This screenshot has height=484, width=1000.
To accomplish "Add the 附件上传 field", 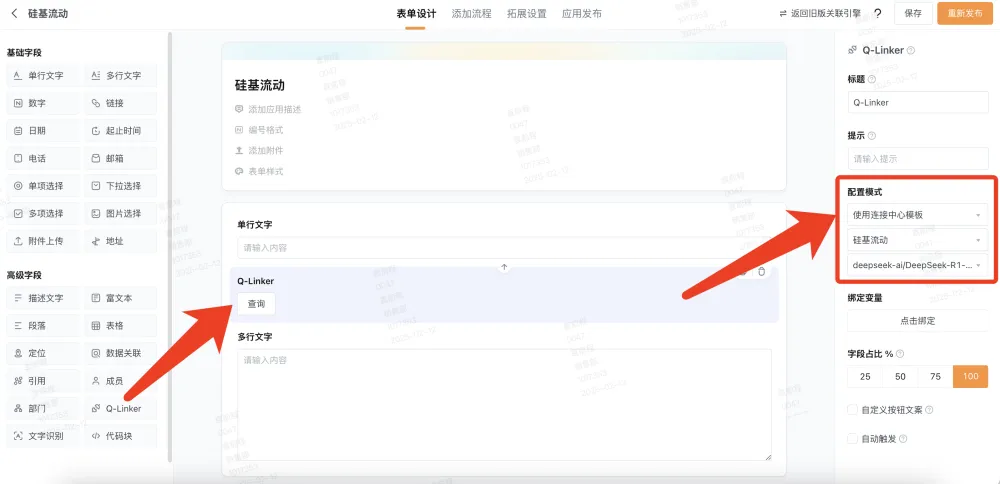I will click(44, 242).
